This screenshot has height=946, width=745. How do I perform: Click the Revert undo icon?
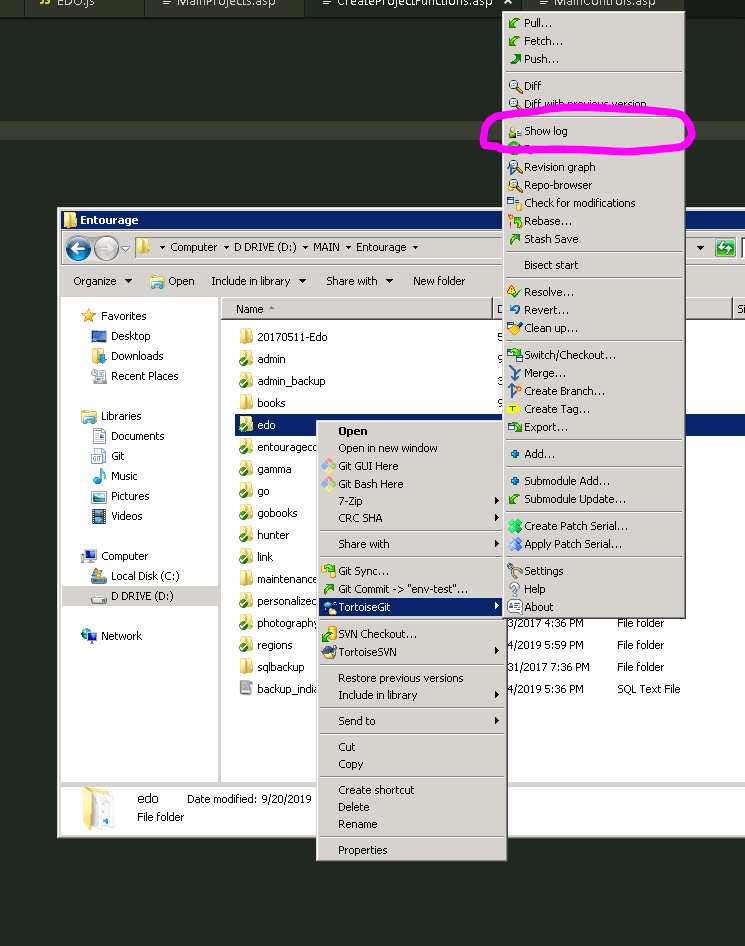[514, 310]
